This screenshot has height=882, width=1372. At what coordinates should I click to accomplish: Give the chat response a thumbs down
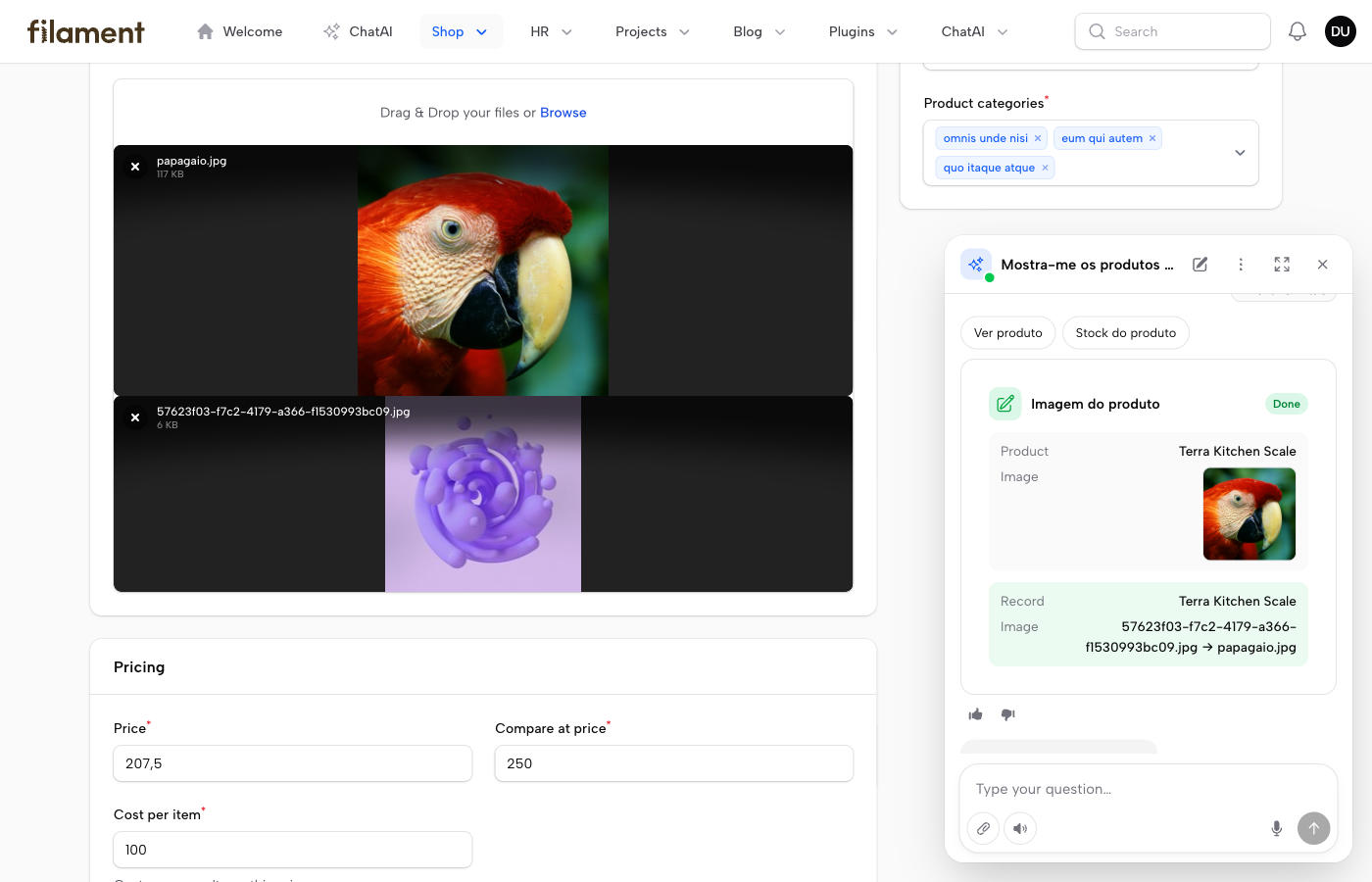pyautogui.click(x=1007, y=714)
